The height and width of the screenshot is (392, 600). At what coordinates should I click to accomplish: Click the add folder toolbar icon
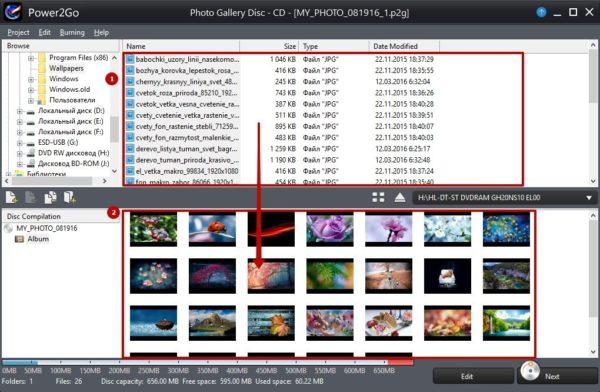70,198
